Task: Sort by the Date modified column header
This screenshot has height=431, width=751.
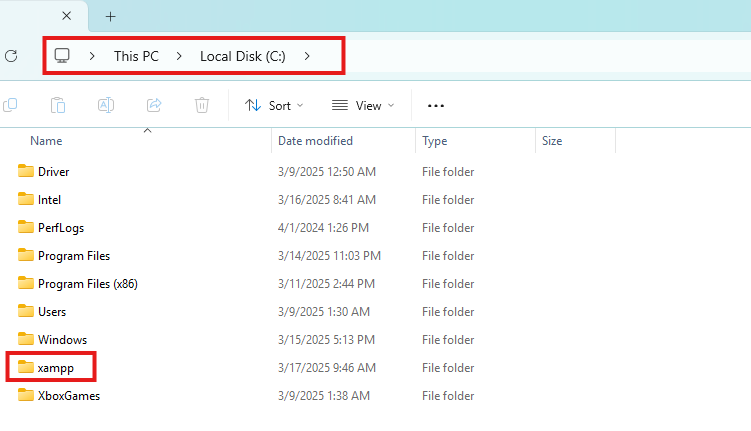Action: (x=315, y=141)
